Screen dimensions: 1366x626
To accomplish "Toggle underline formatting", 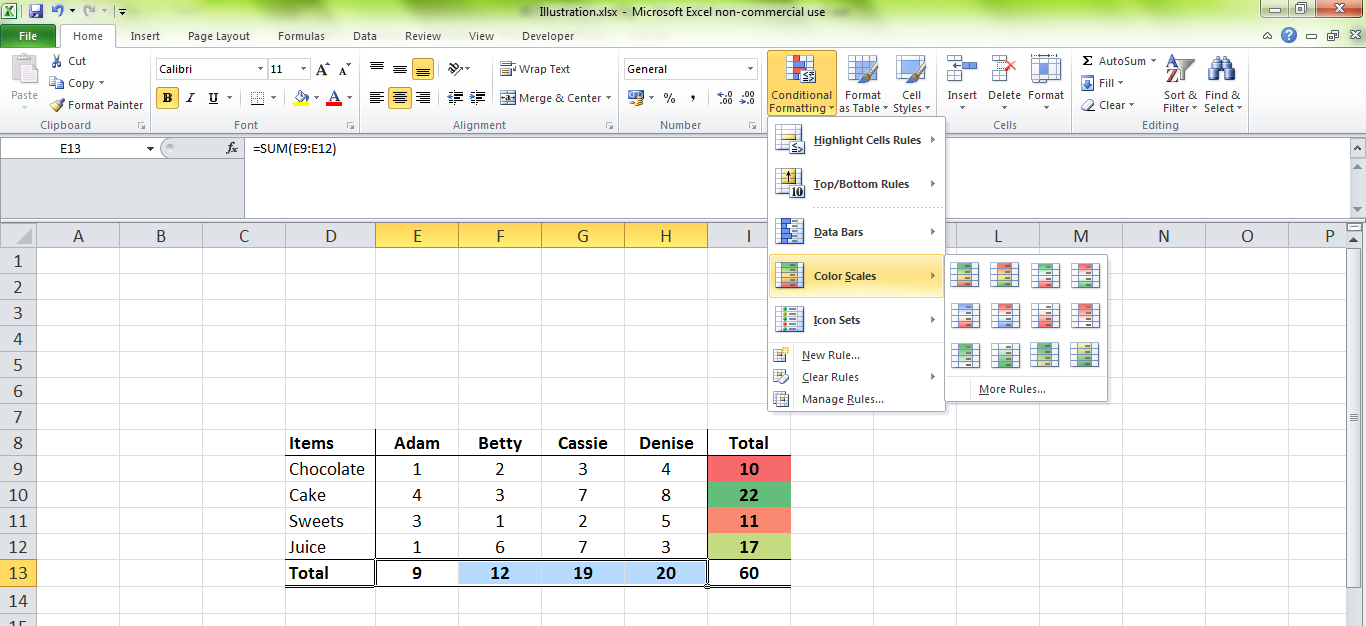I will point(213,98).
